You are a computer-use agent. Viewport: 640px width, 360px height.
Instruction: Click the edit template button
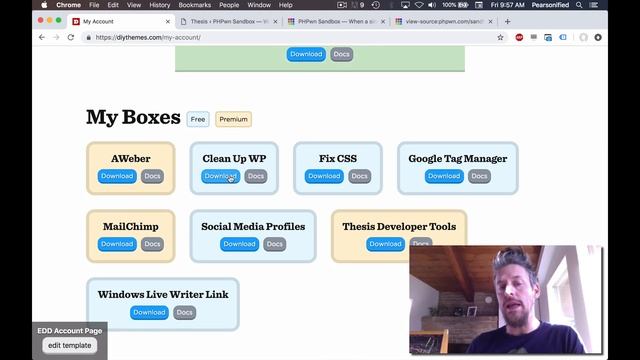pos(70,345)
